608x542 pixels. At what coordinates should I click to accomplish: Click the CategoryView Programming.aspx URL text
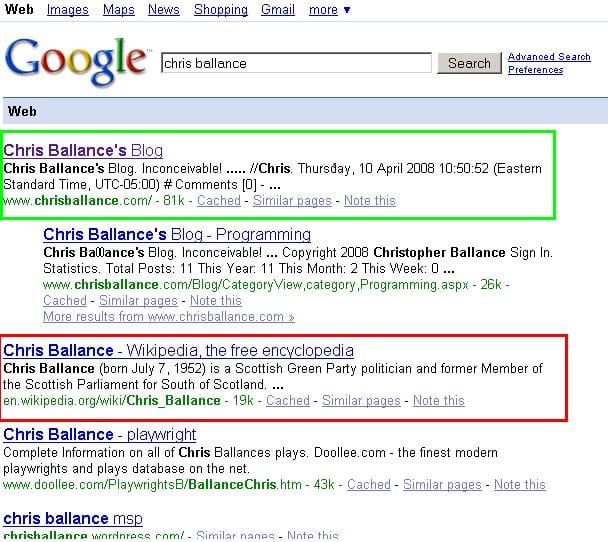pyautogui.click(x=256, y=285)
